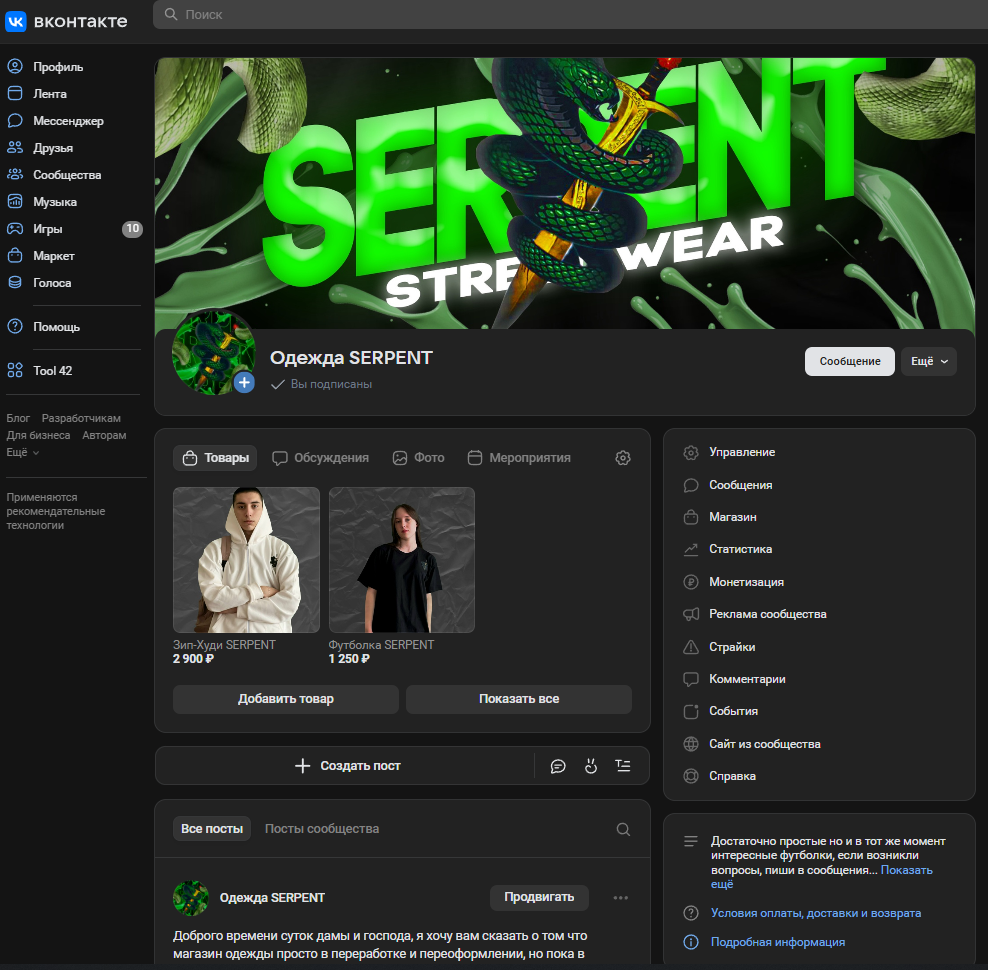Switch to Мероприятия tab
The height and width of the screenshot is (970, 988).
click(519, 458)
